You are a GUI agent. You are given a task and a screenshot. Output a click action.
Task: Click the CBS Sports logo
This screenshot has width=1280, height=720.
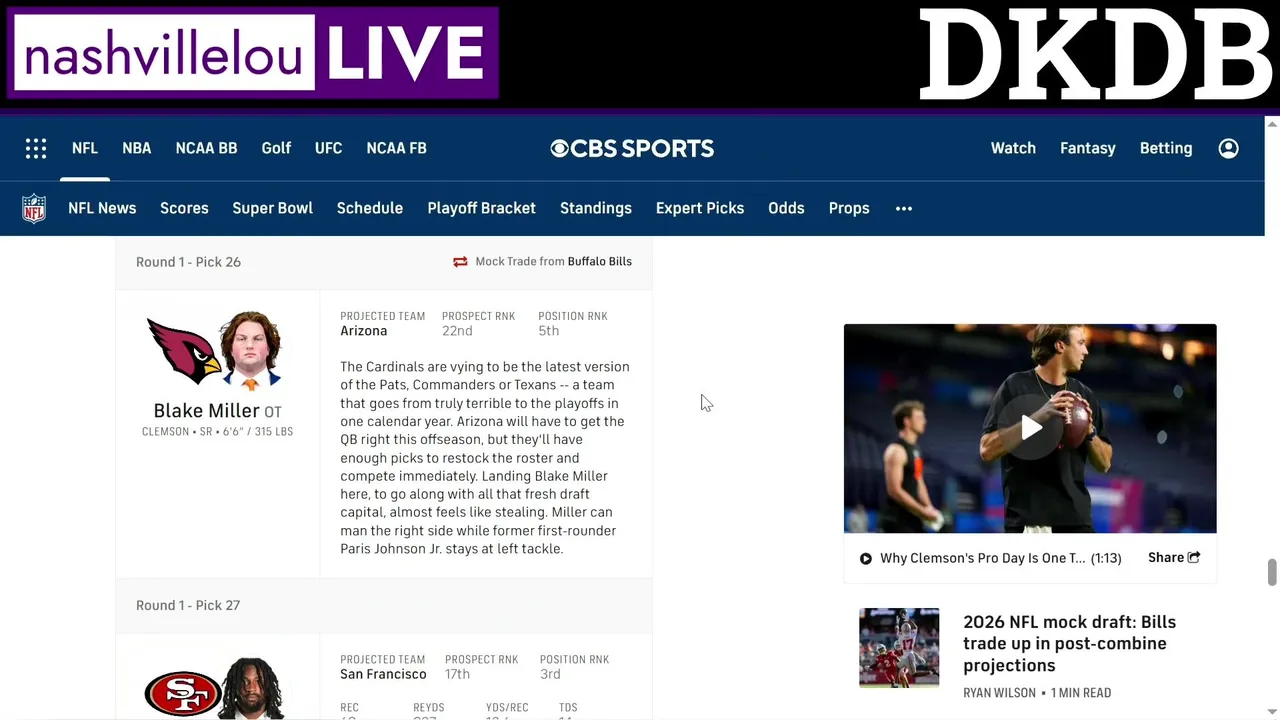[632, 148]
